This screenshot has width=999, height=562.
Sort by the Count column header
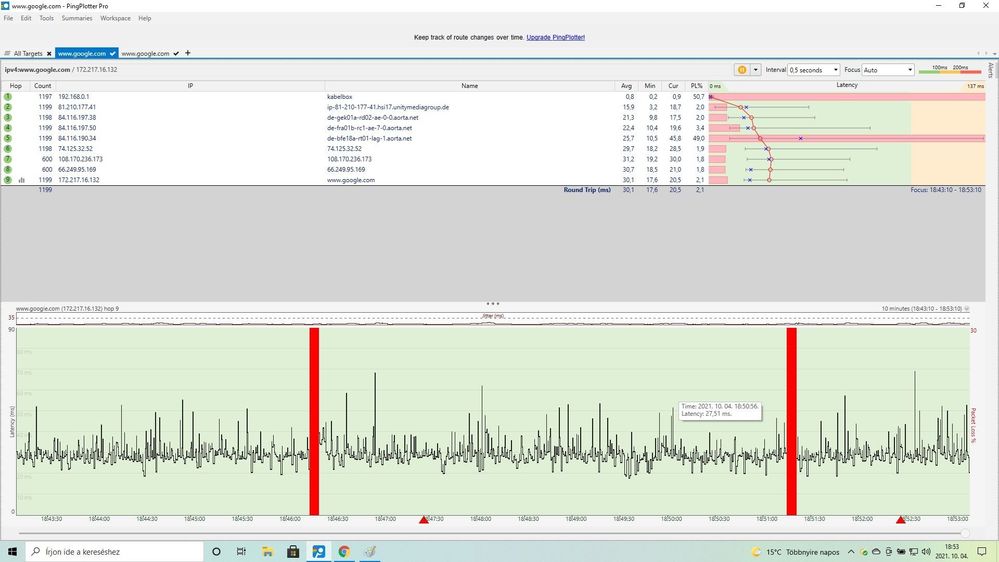coord(43,85)
